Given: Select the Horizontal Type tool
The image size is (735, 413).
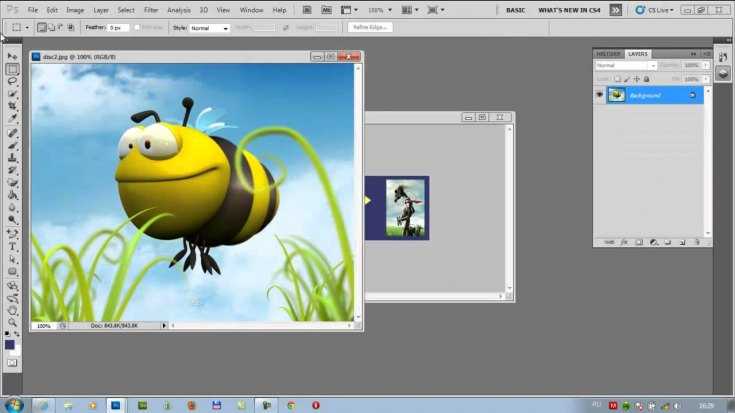Looking at the screenshot, I should pyautogui.click(x=12, y=247).
